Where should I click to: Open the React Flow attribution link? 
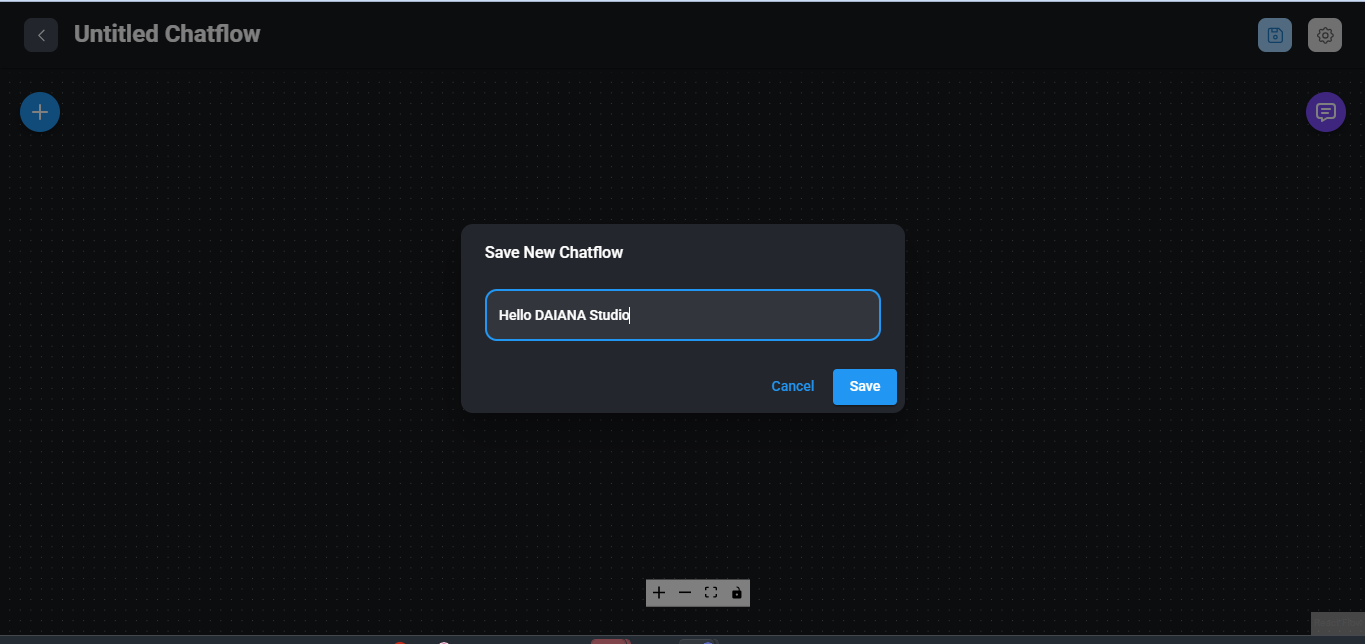tap(1337, 623)
